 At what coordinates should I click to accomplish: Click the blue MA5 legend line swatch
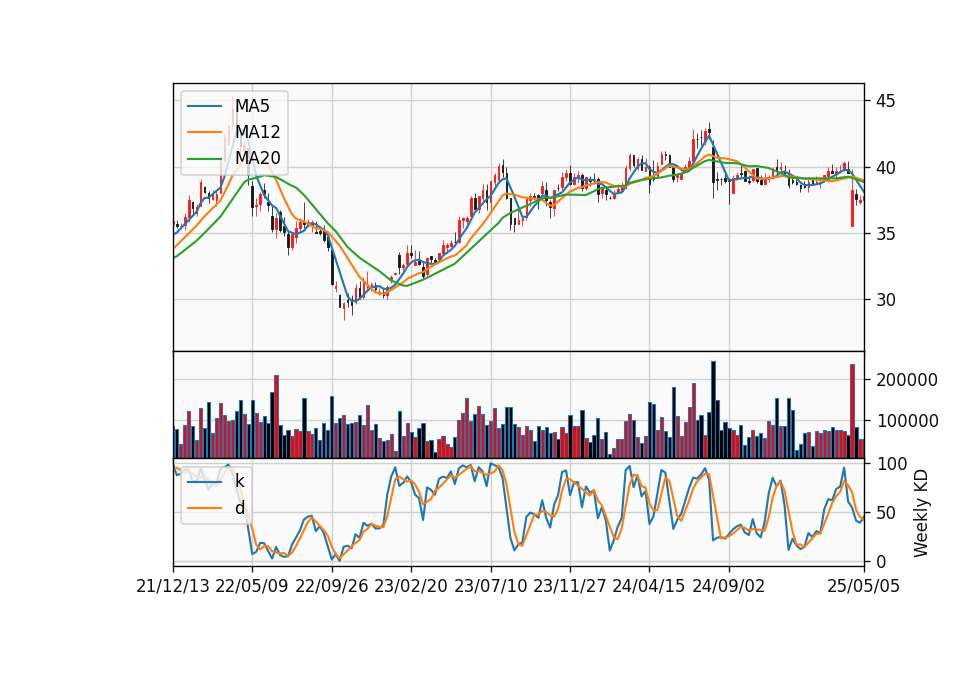[204, 107]
